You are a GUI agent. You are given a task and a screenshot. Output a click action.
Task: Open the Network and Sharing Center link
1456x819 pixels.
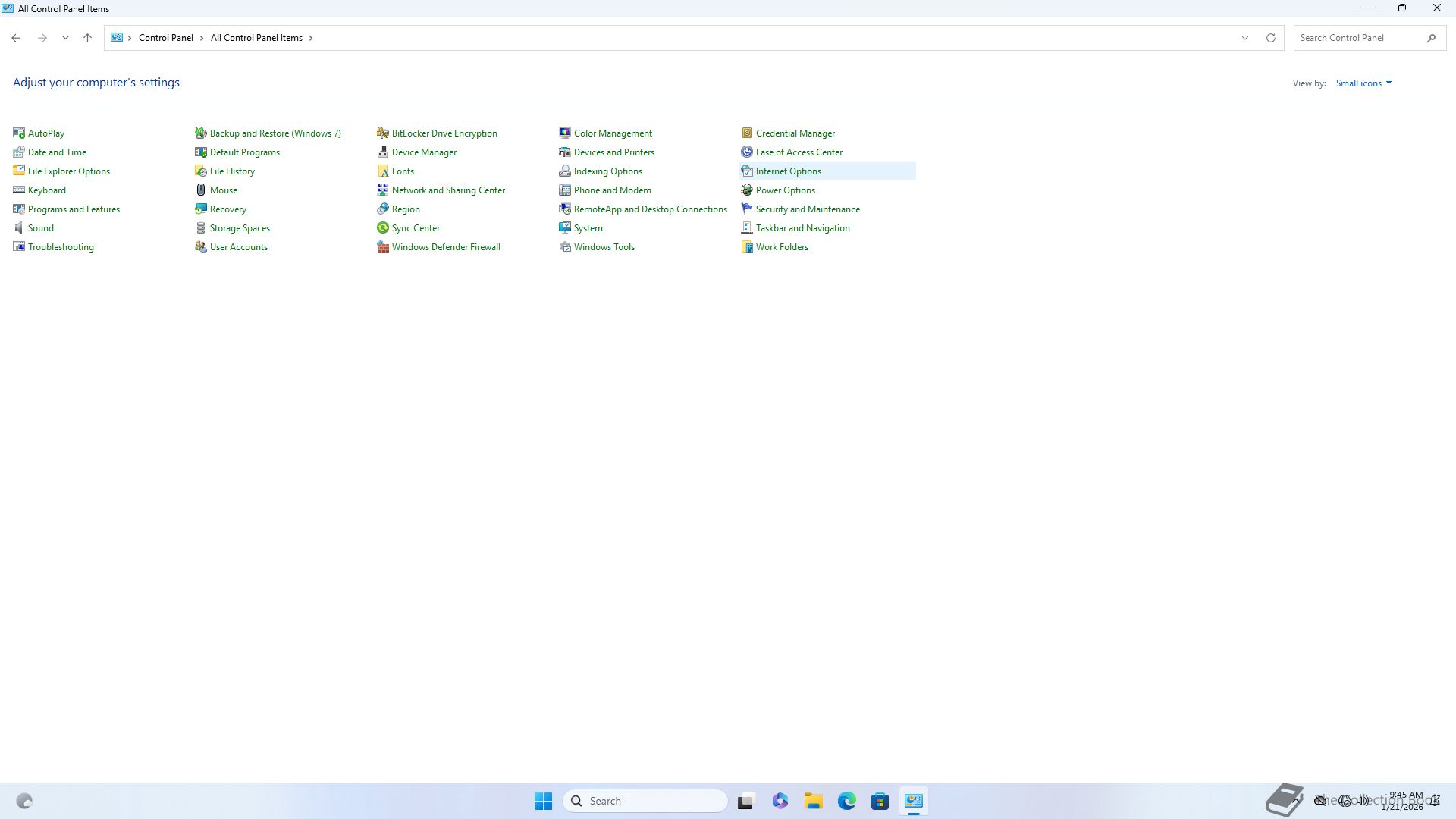pyautogui.click(x=448, y=190)
